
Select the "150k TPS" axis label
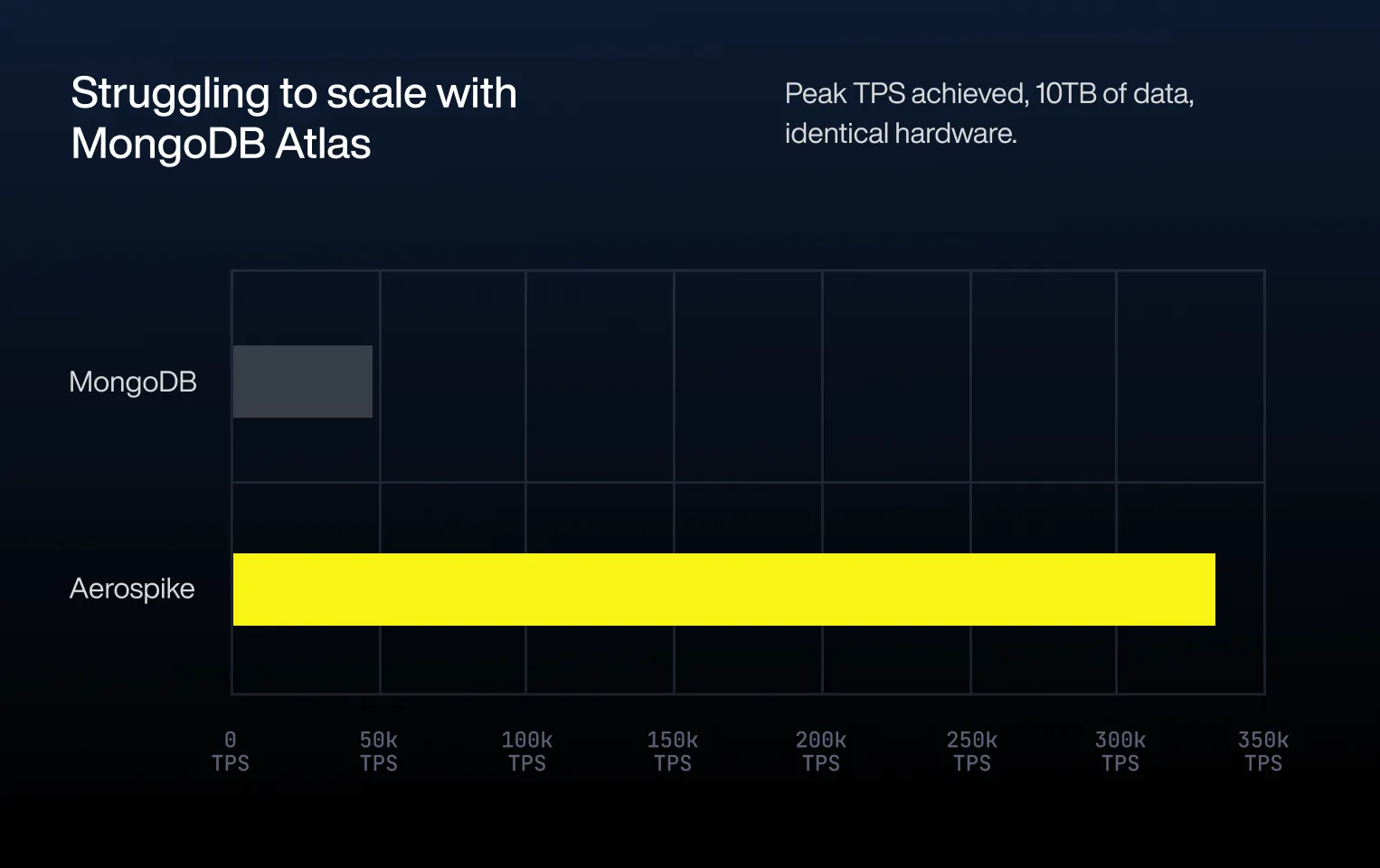pyautogui.click(x=672, y=751)
